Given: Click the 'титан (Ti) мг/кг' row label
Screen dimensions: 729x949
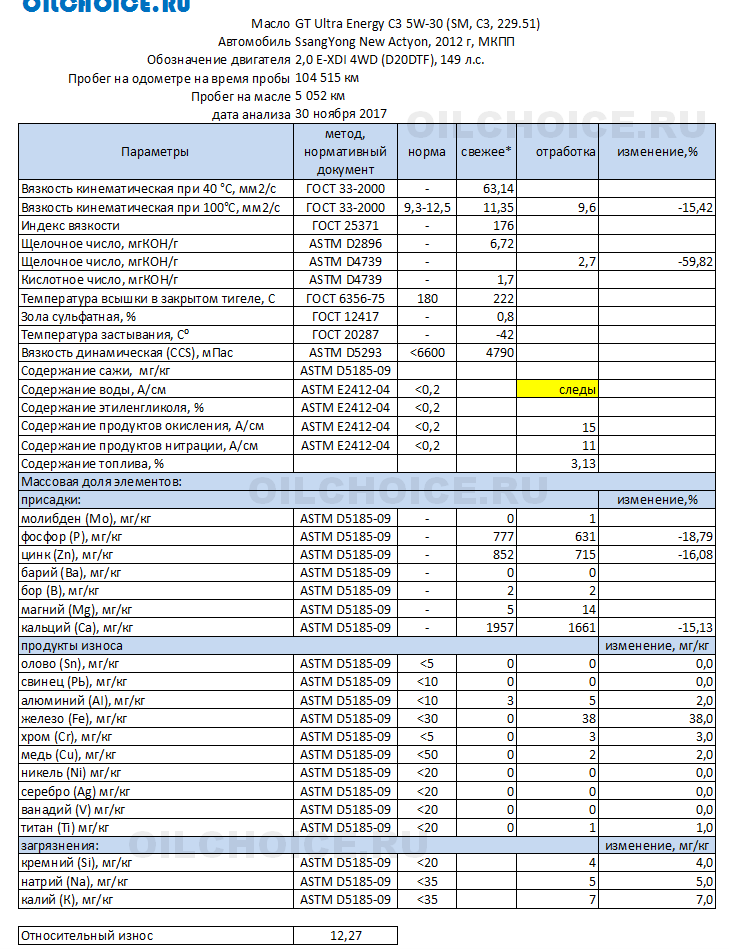Looking at the screenshot, I should point(65,828).
